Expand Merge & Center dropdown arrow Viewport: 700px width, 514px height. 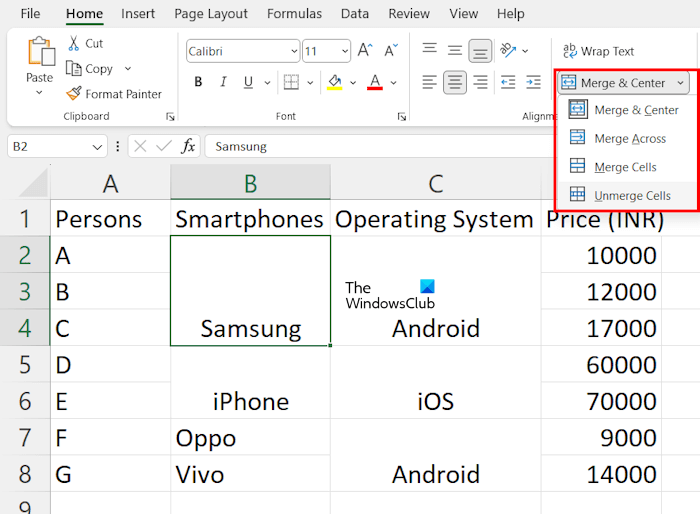click(x=680, y=83)
